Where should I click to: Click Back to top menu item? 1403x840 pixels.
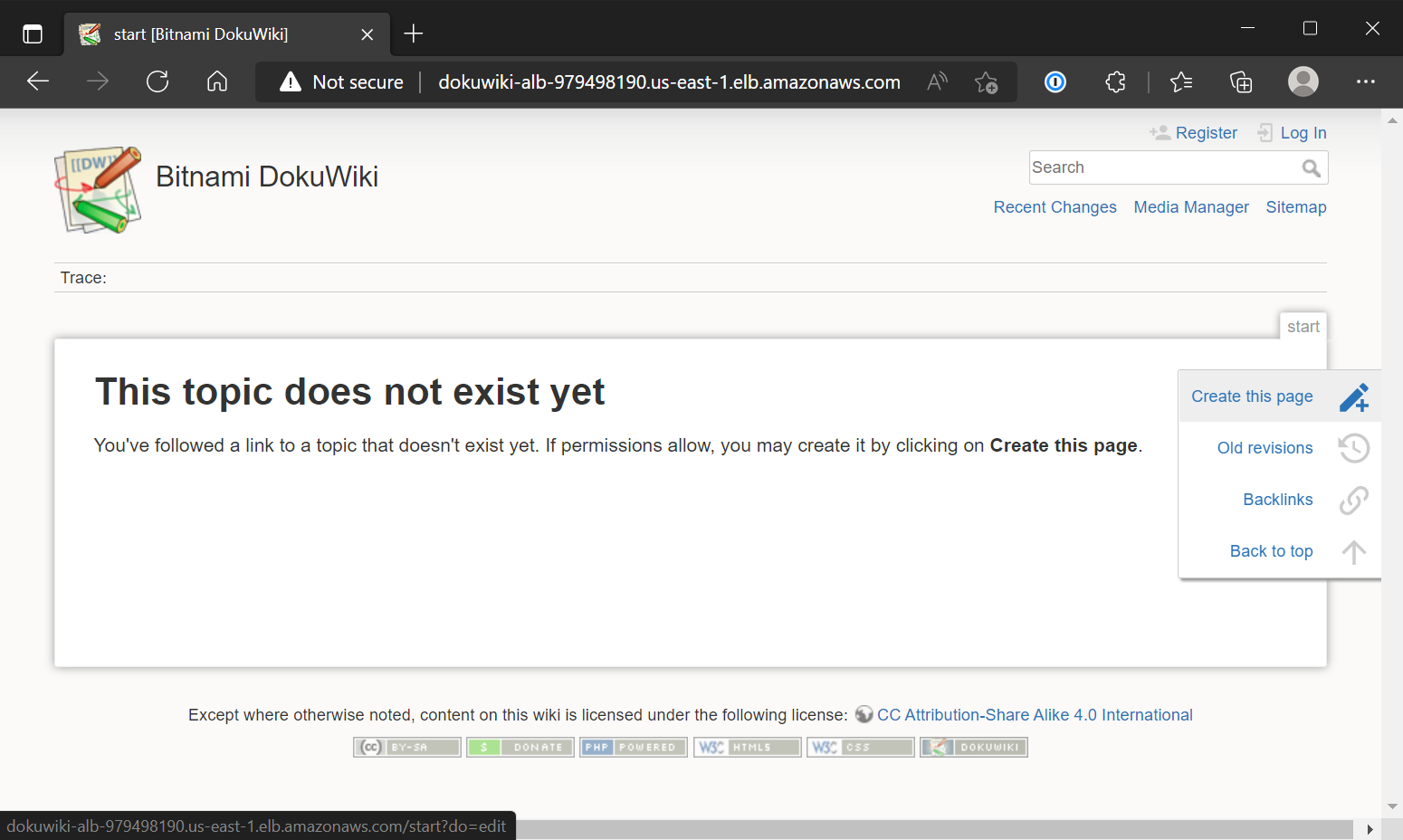(x=1271, y=551)
